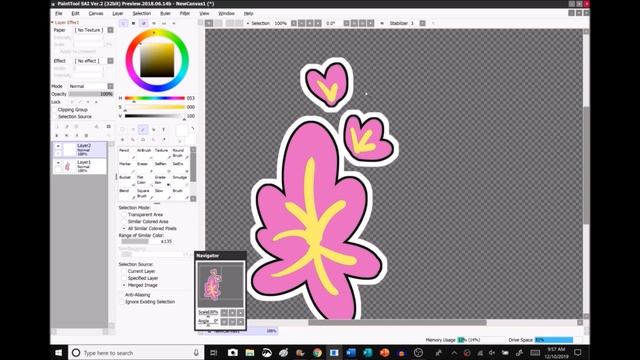Open the taskbar camera app icon
Image resolution: width=640 pixels, height=360 pixels.
click(x=233, y=353)
